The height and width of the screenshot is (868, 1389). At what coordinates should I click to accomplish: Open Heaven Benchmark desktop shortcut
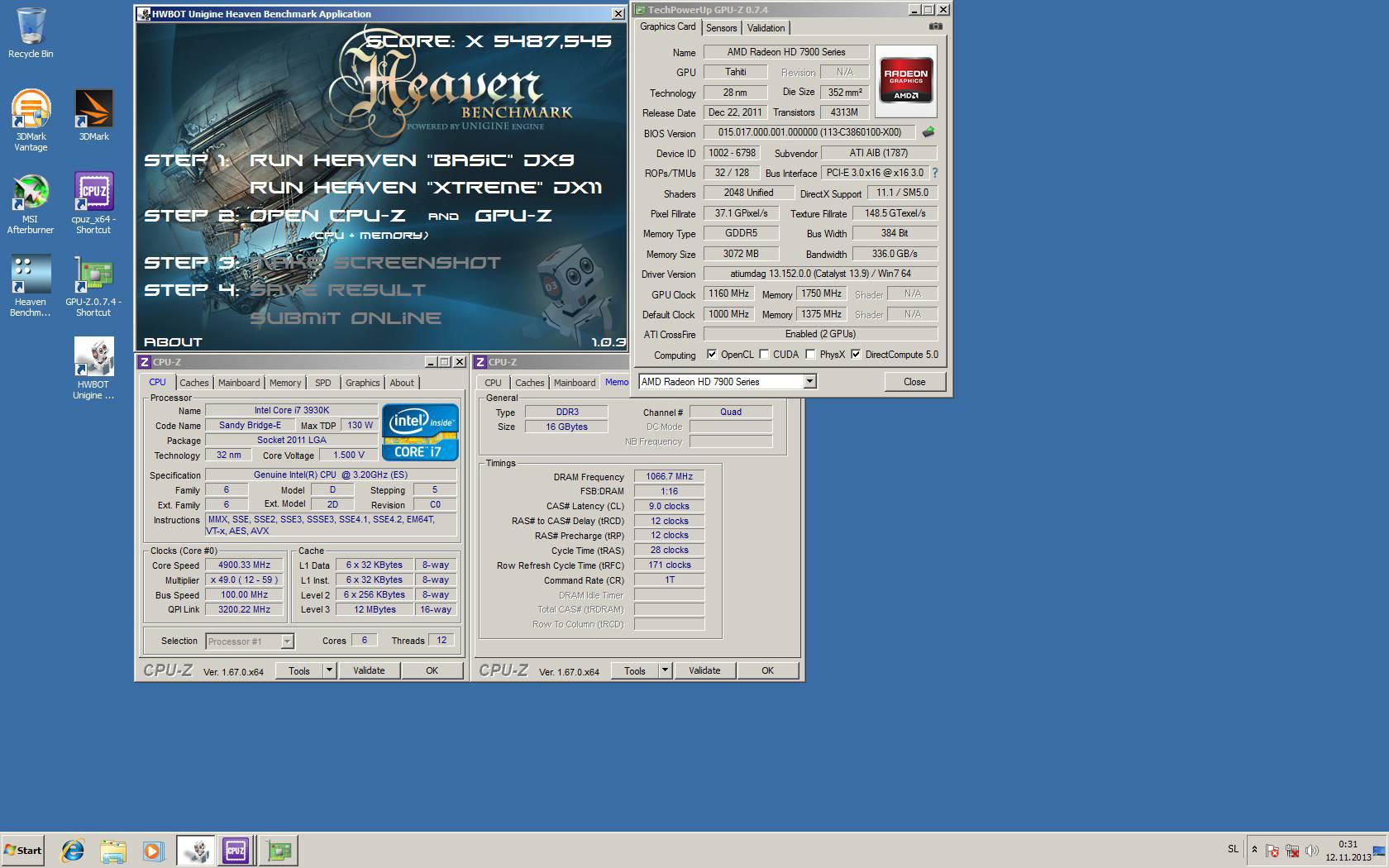[31, 286]
